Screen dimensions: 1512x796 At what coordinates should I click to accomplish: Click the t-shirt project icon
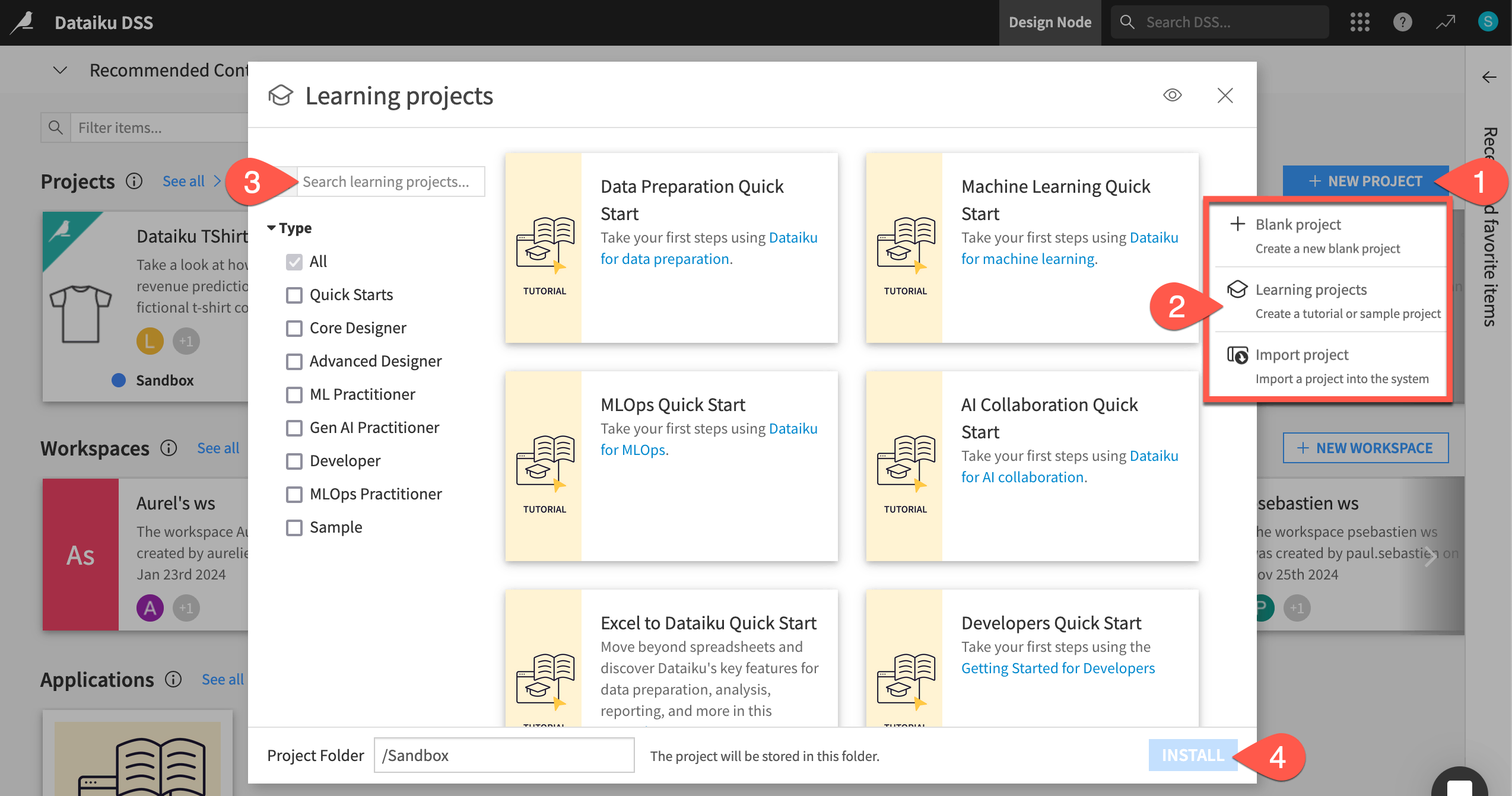pos(81,314)
